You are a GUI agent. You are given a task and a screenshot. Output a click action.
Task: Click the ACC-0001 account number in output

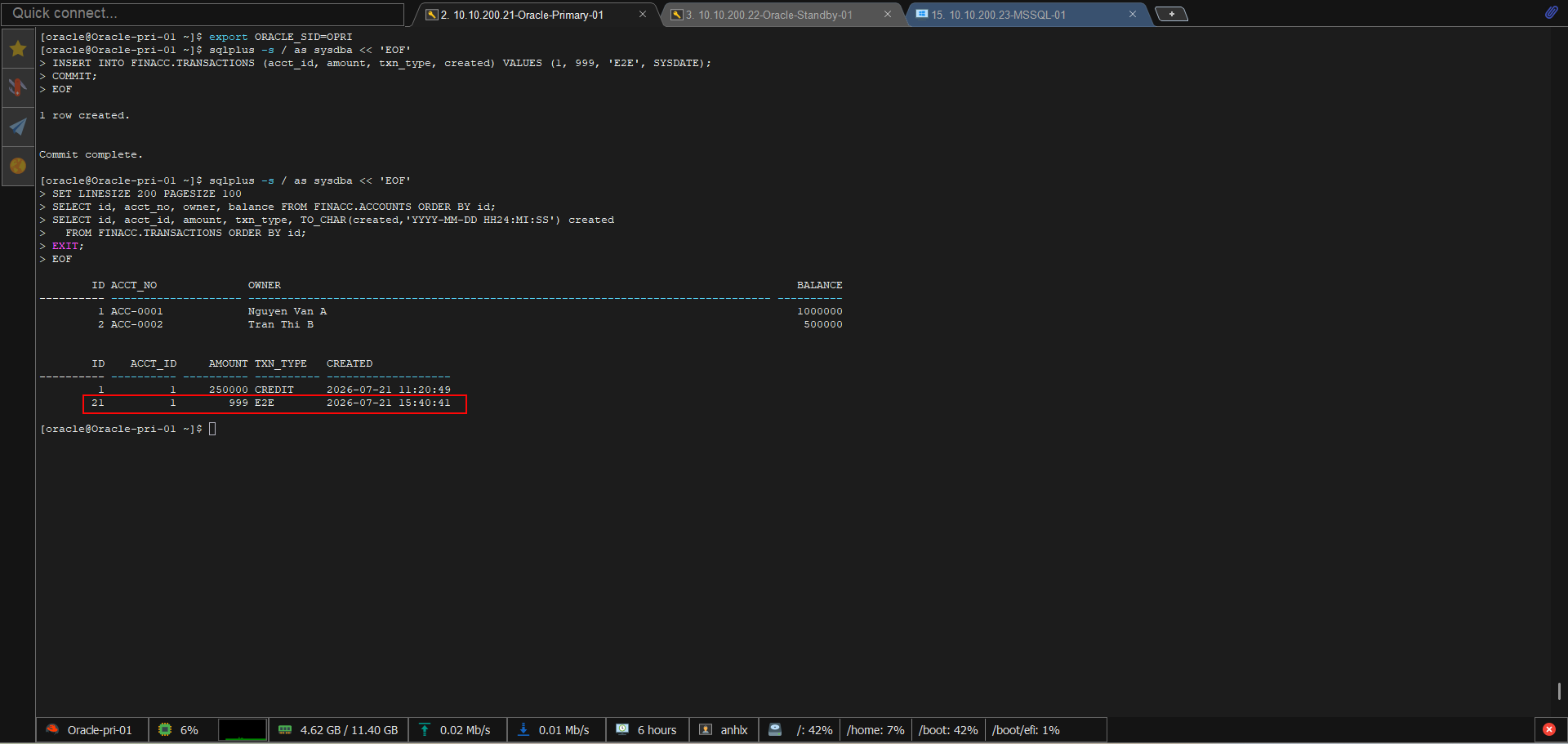click(137, 311)
